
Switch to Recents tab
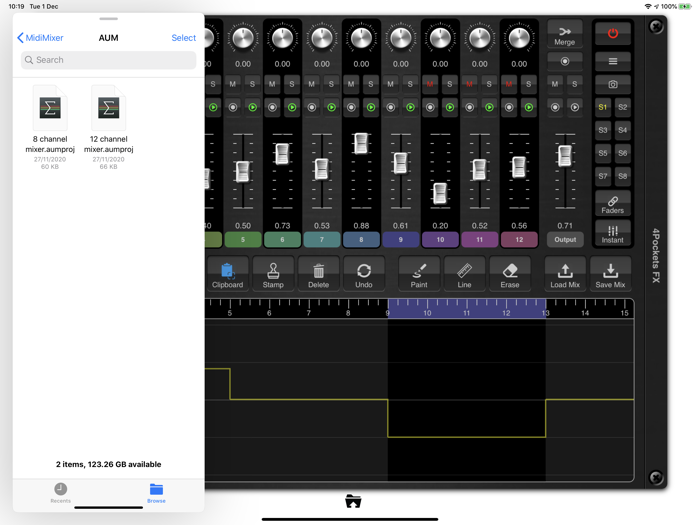[x=61, y=493]
